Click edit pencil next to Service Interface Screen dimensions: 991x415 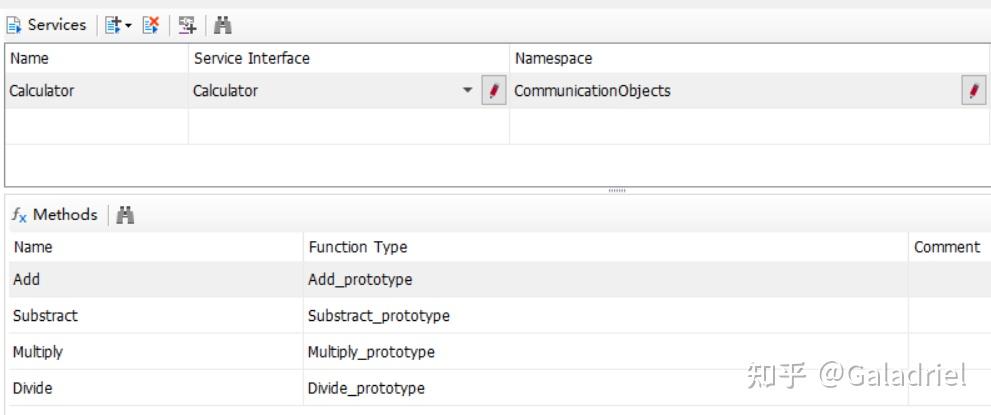pos(494,91)
